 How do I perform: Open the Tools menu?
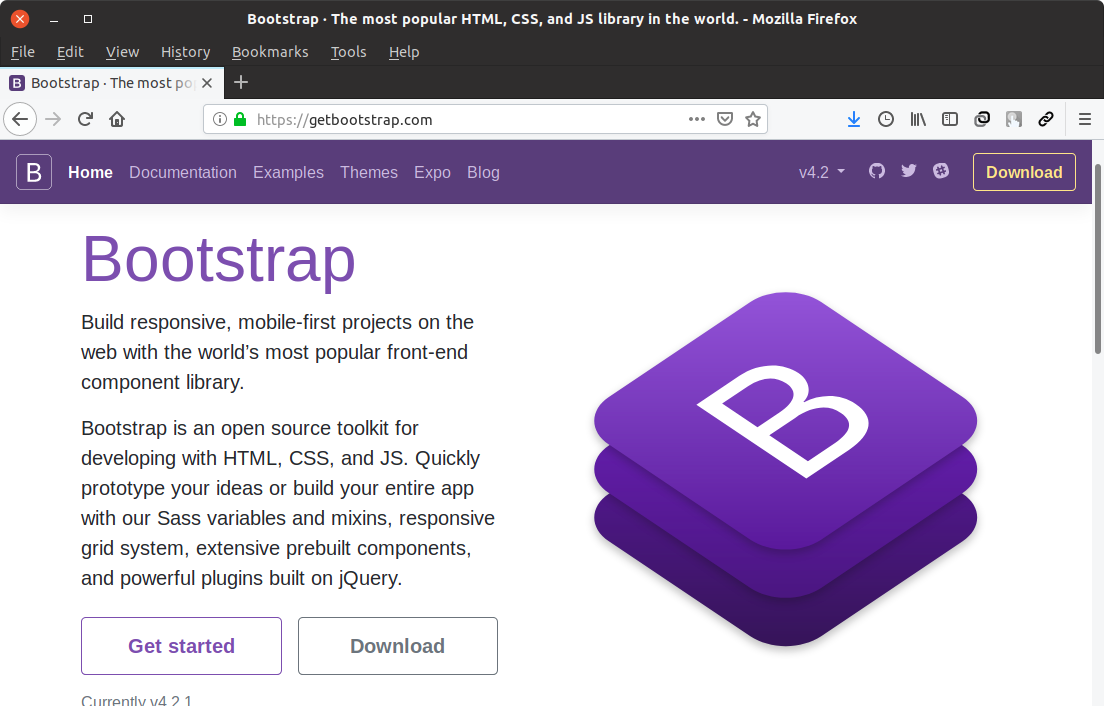[349, 52]
